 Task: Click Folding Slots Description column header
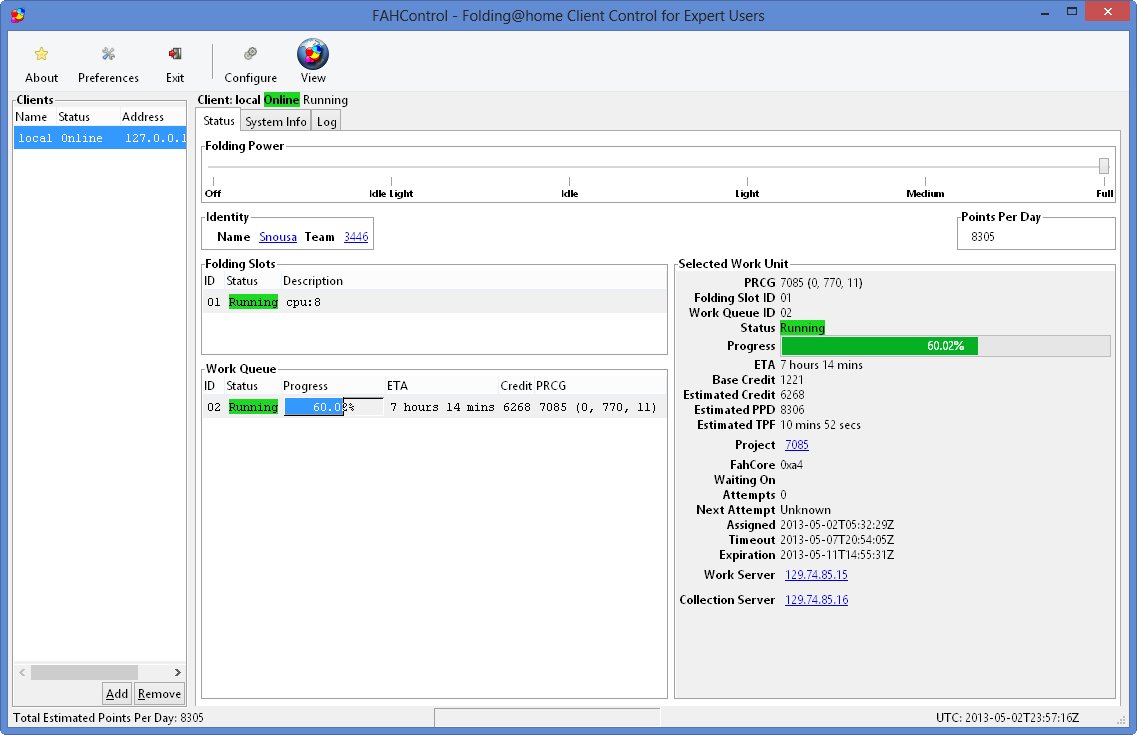point(313,281)
